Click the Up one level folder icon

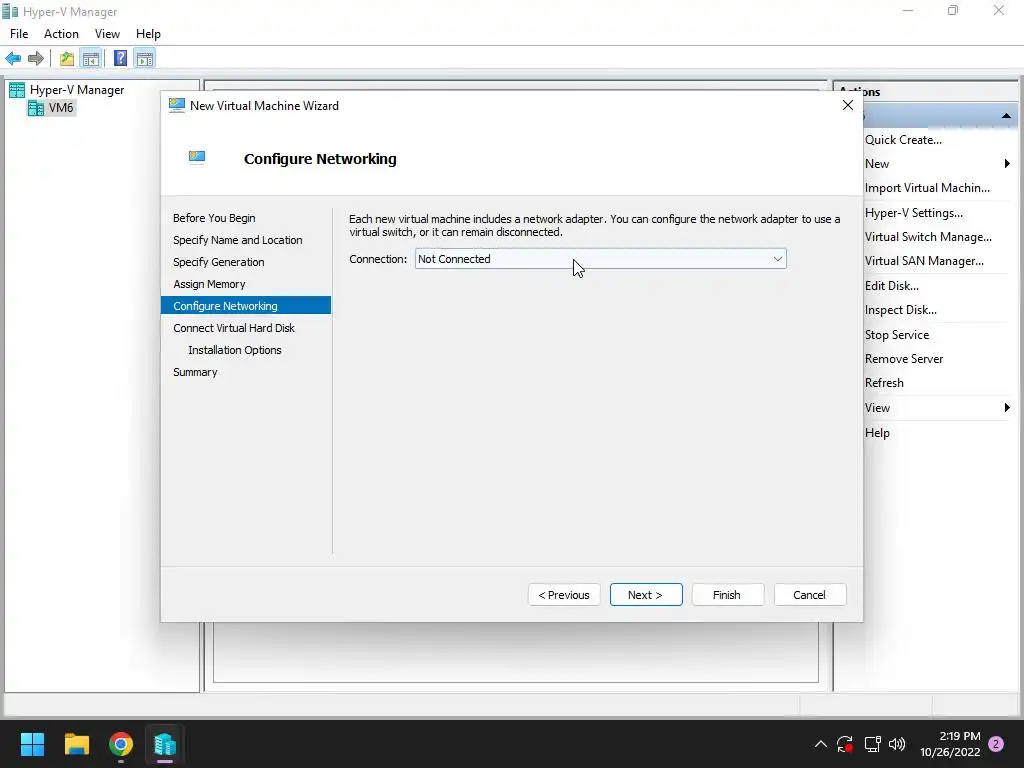(x=67, y=59)
